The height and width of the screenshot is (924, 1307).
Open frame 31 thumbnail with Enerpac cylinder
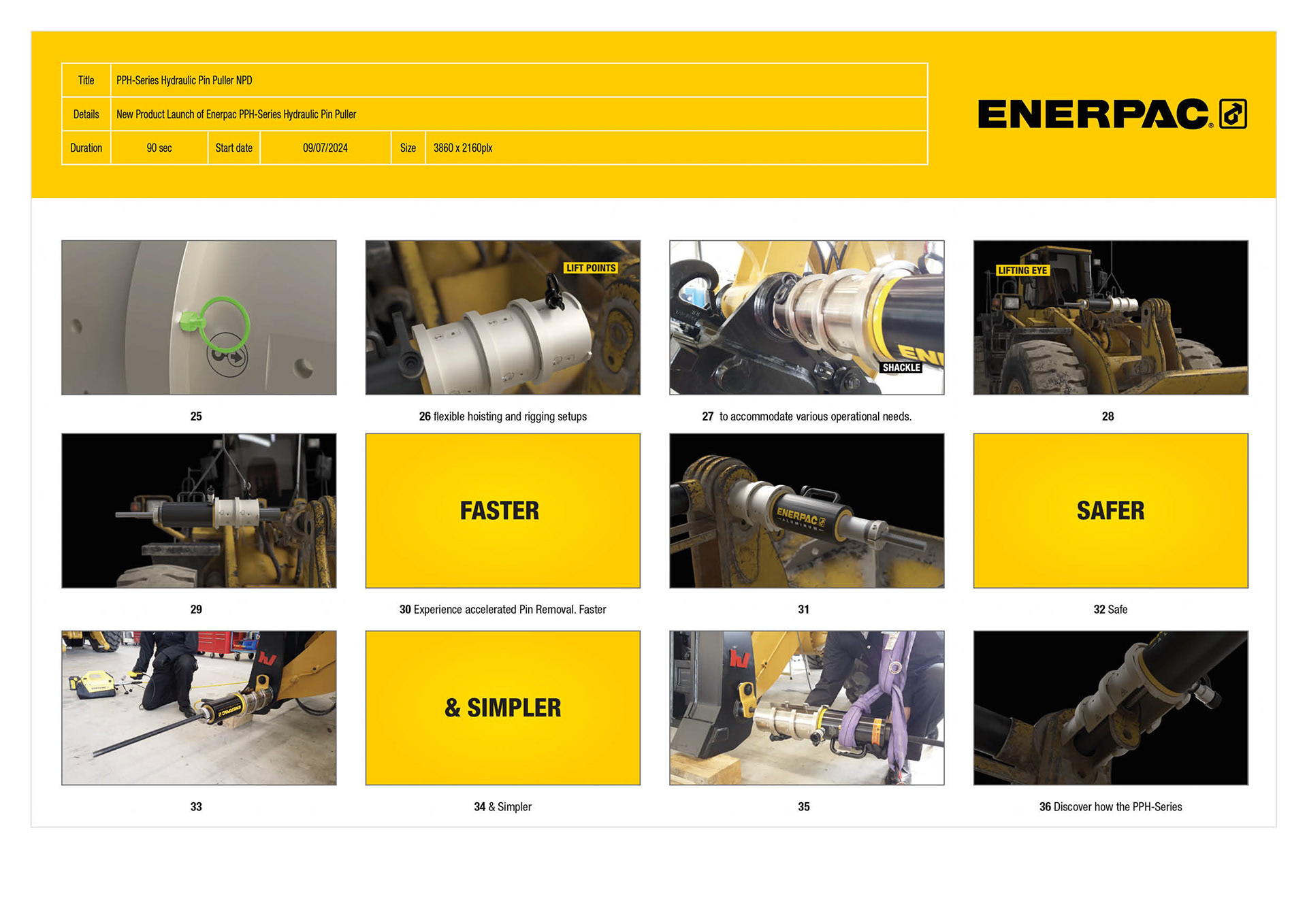point(807,510)
